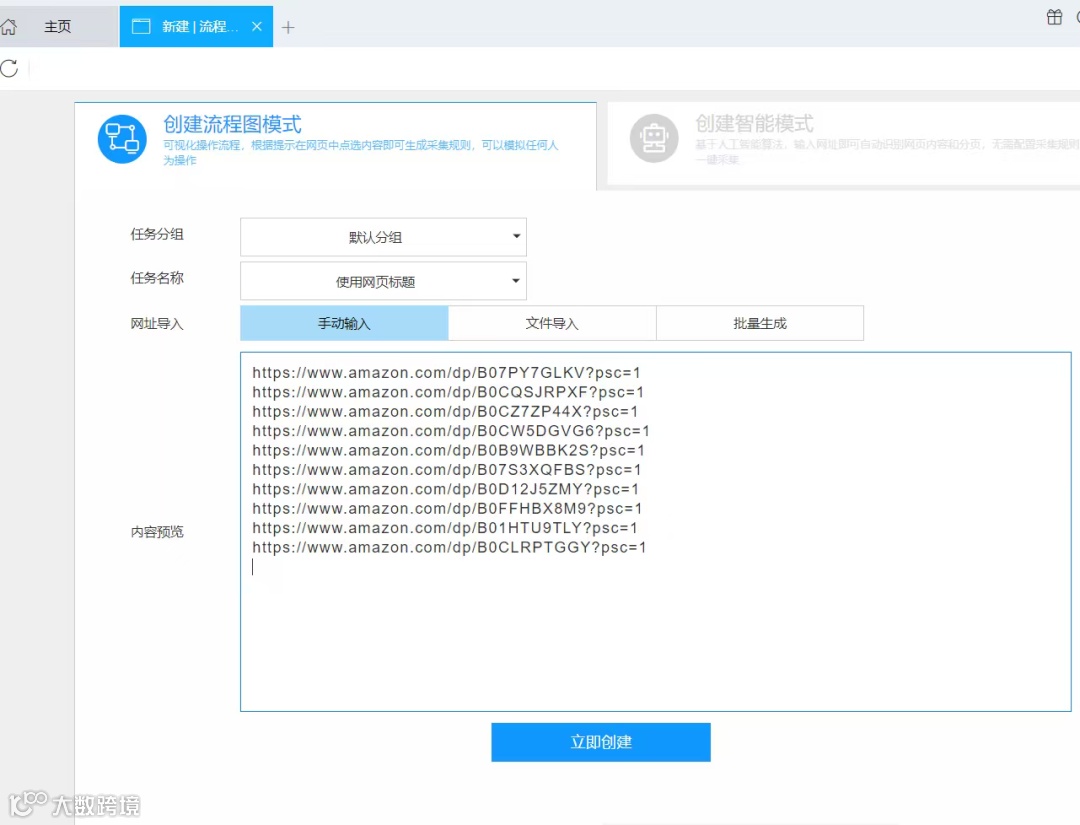Open the 任务名称 dropdown (使用网页标题)
This screenshot has height=825, width=1080.
(x=383, y=281)
